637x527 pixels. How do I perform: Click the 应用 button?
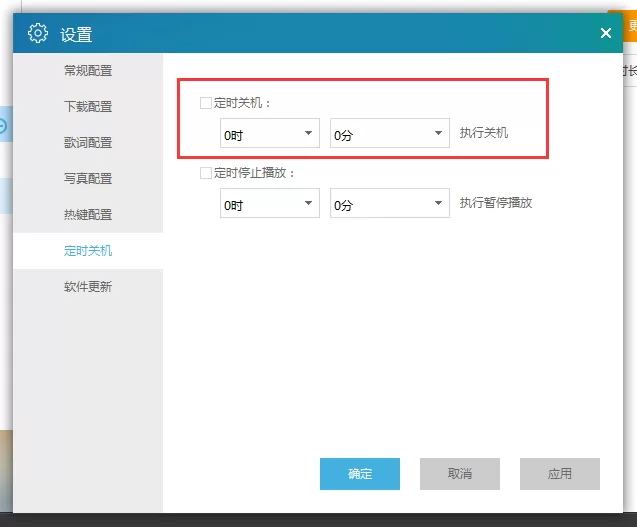(560, 474)
